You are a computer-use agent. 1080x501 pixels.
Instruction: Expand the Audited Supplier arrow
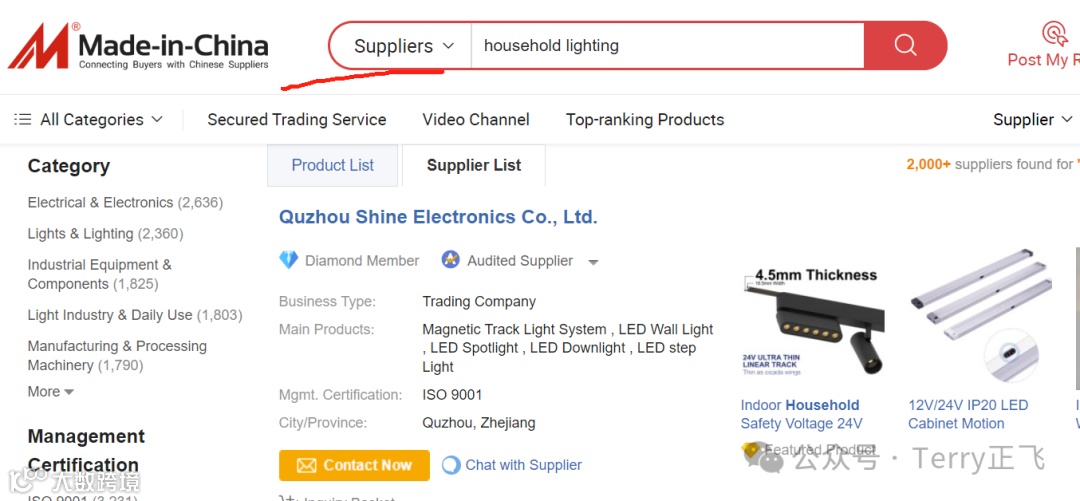tap(593, 262)
